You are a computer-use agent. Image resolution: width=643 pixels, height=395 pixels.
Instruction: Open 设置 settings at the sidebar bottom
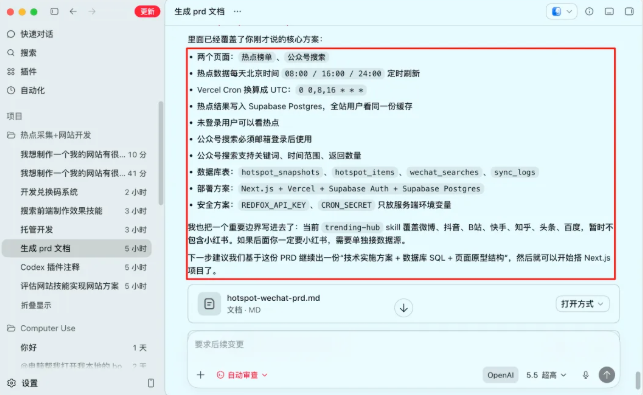point(30,383)
